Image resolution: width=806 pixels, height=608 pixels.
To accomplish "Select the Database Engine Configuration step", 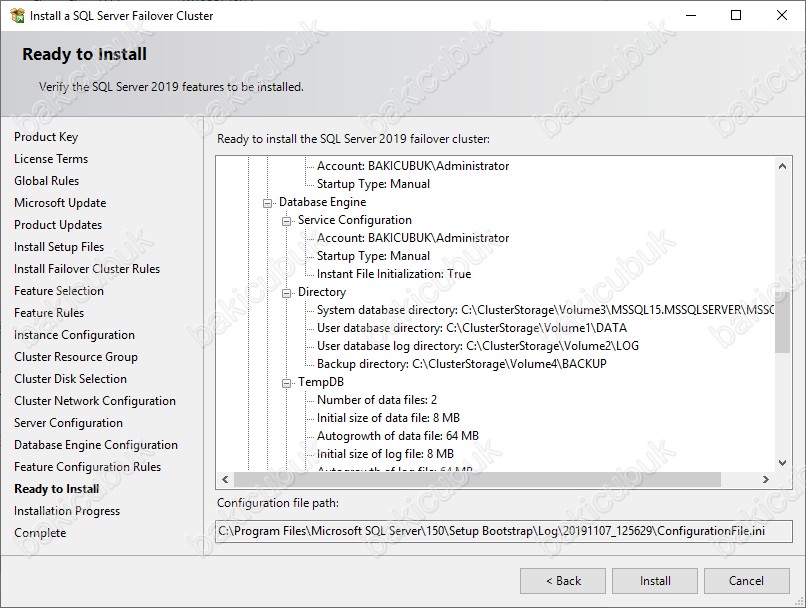I will click(x=96, y=445).
